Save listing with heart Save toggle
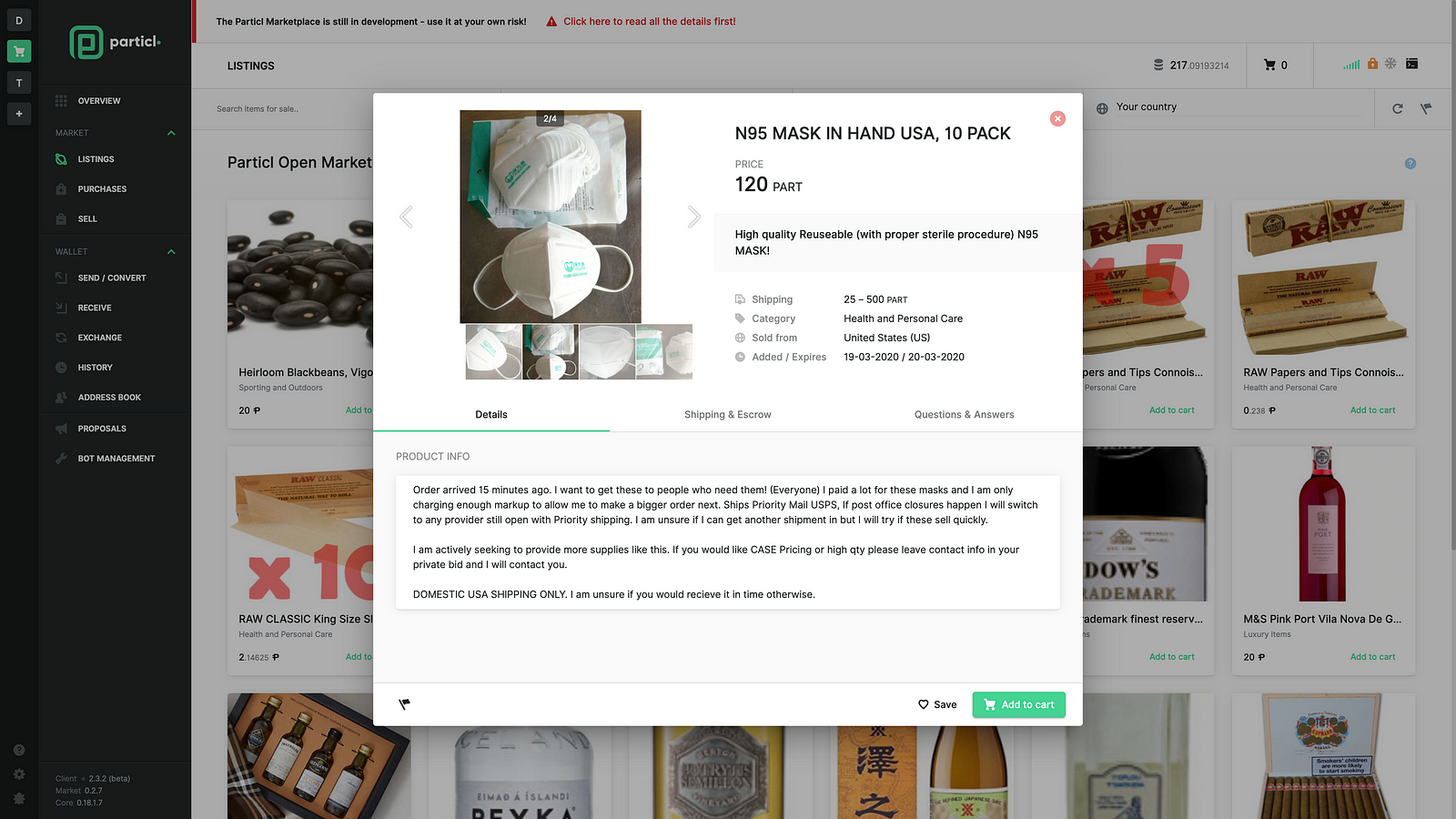This screenshot has height=819, width=1456. pos(937,704)
